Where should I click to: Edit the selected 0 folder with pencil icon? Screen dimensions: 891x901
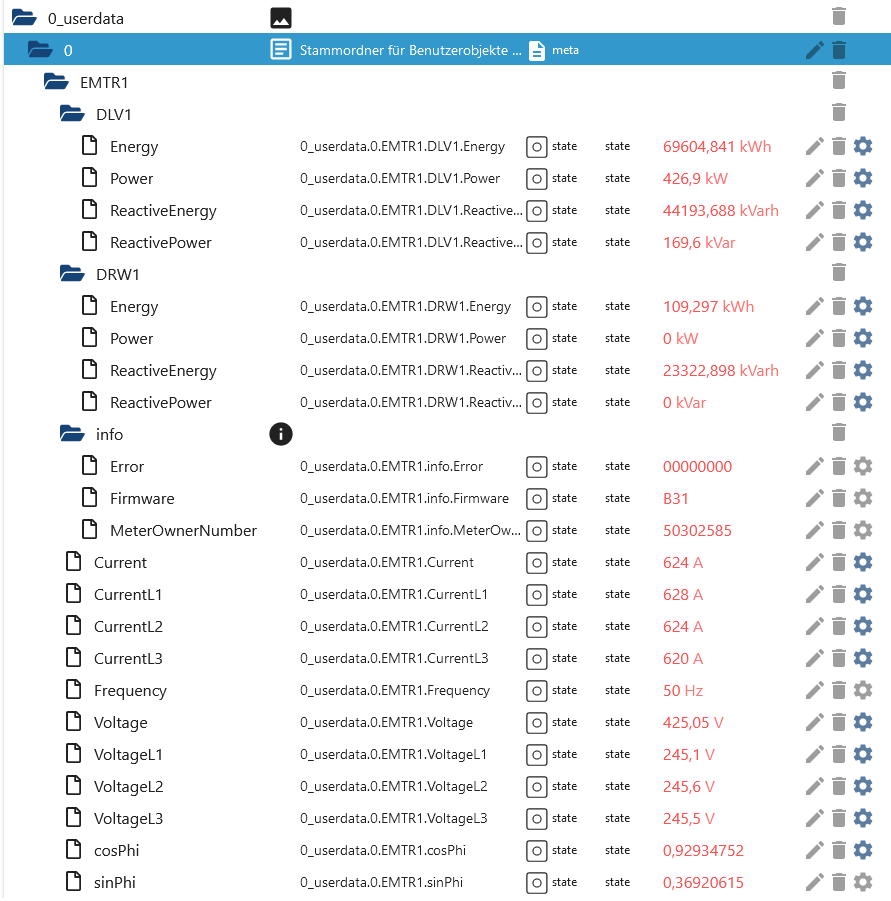point(815,50)
